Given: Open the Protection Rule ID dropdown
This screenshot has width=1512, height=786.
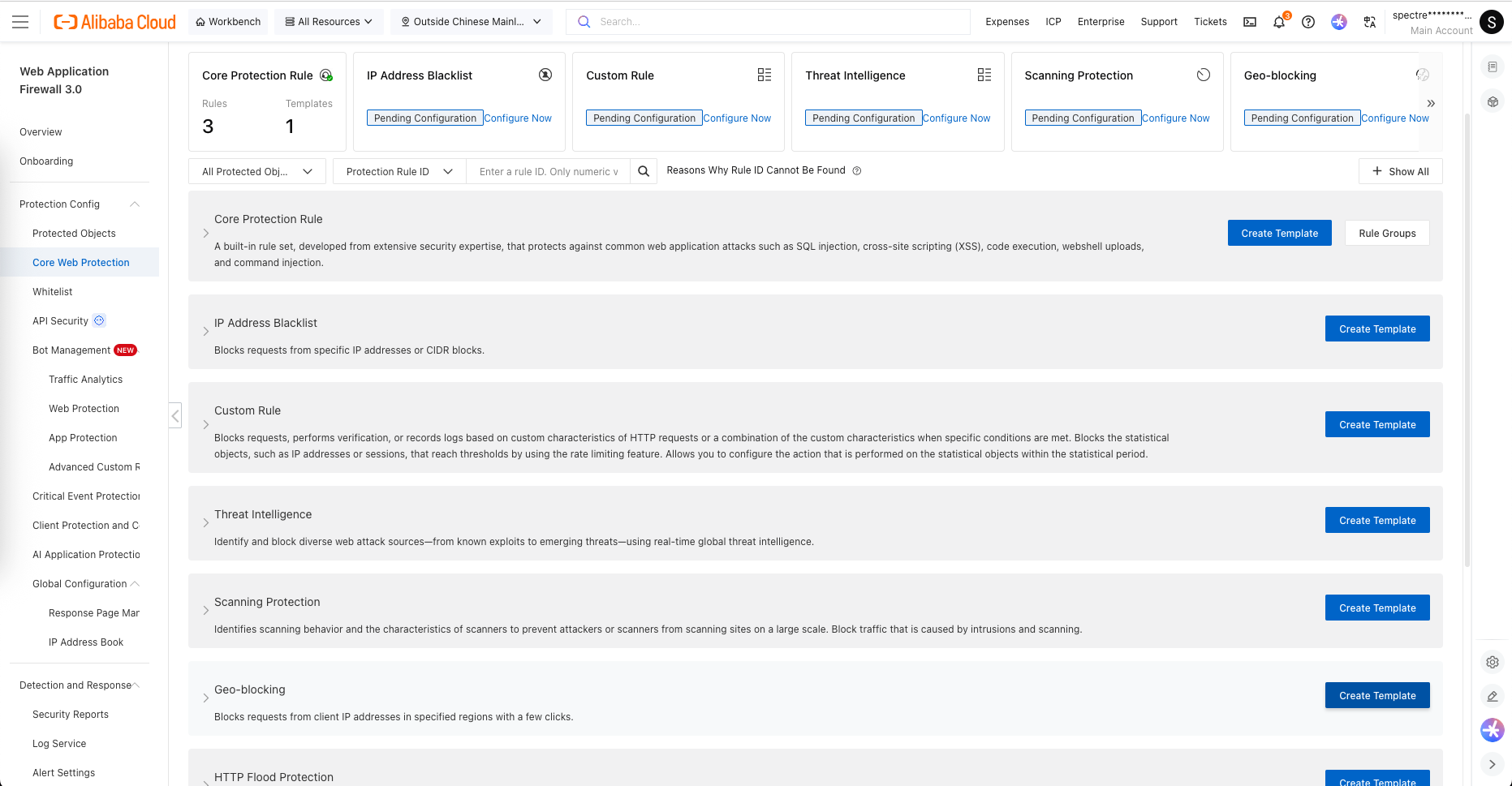Looking at the screenshot, I should coord(399,171).
